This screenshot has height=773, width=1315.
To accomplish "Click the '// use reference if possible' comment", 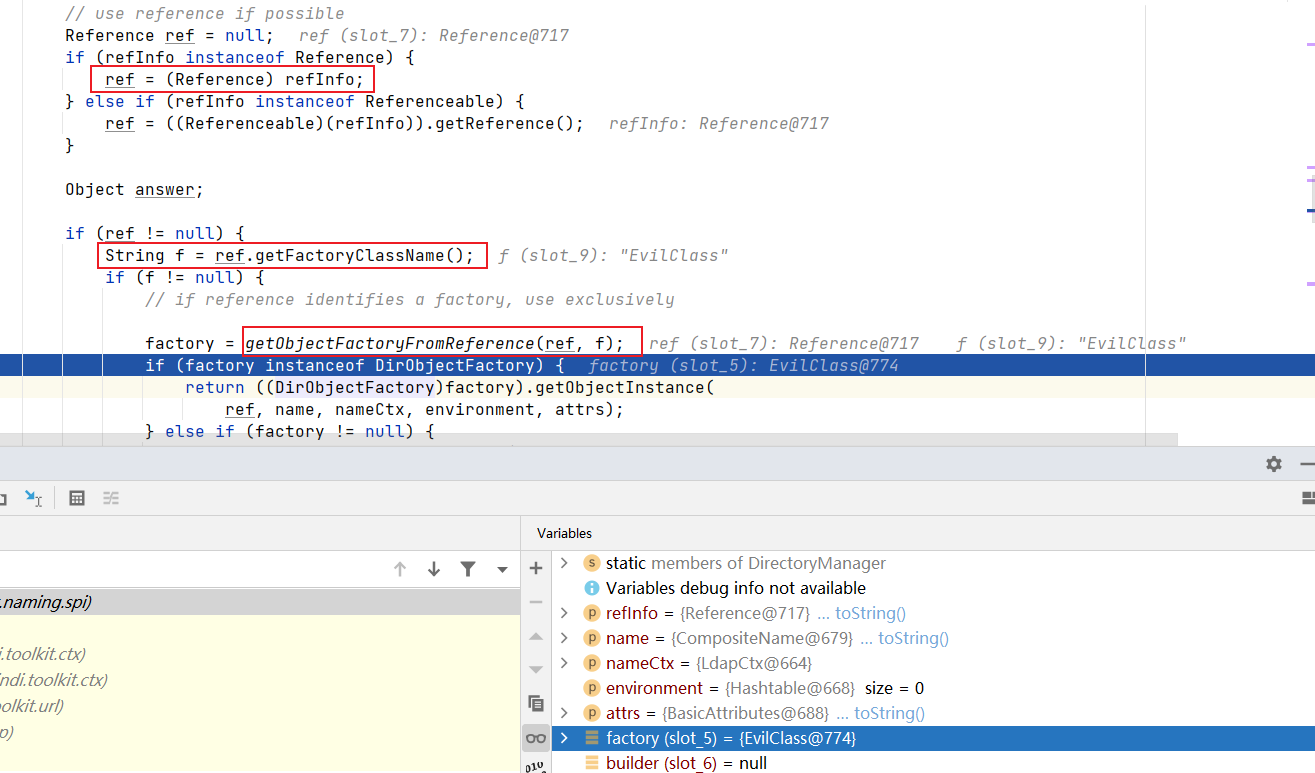I will [x=205, y=13].
